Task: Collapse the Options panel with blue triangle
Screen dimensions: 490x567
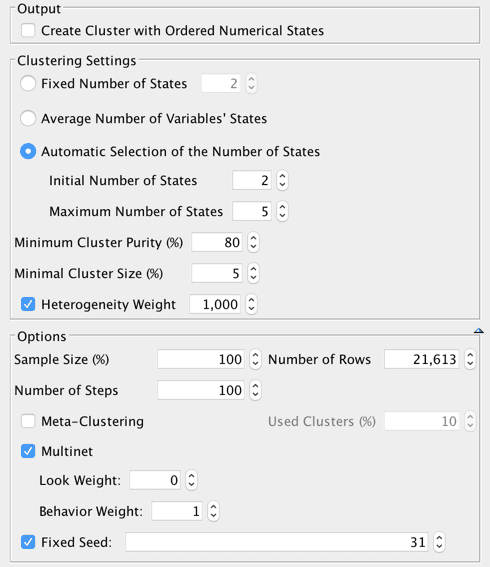Action: coord(479,330)
